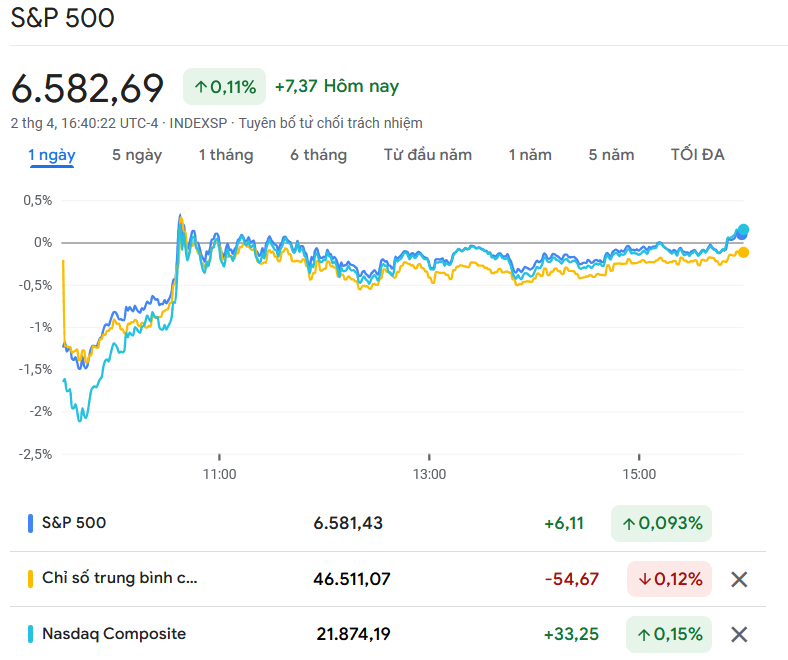Click the red 0,12% down-arrow badge
This screenshot has width=788, height=660.
[669, 579]
